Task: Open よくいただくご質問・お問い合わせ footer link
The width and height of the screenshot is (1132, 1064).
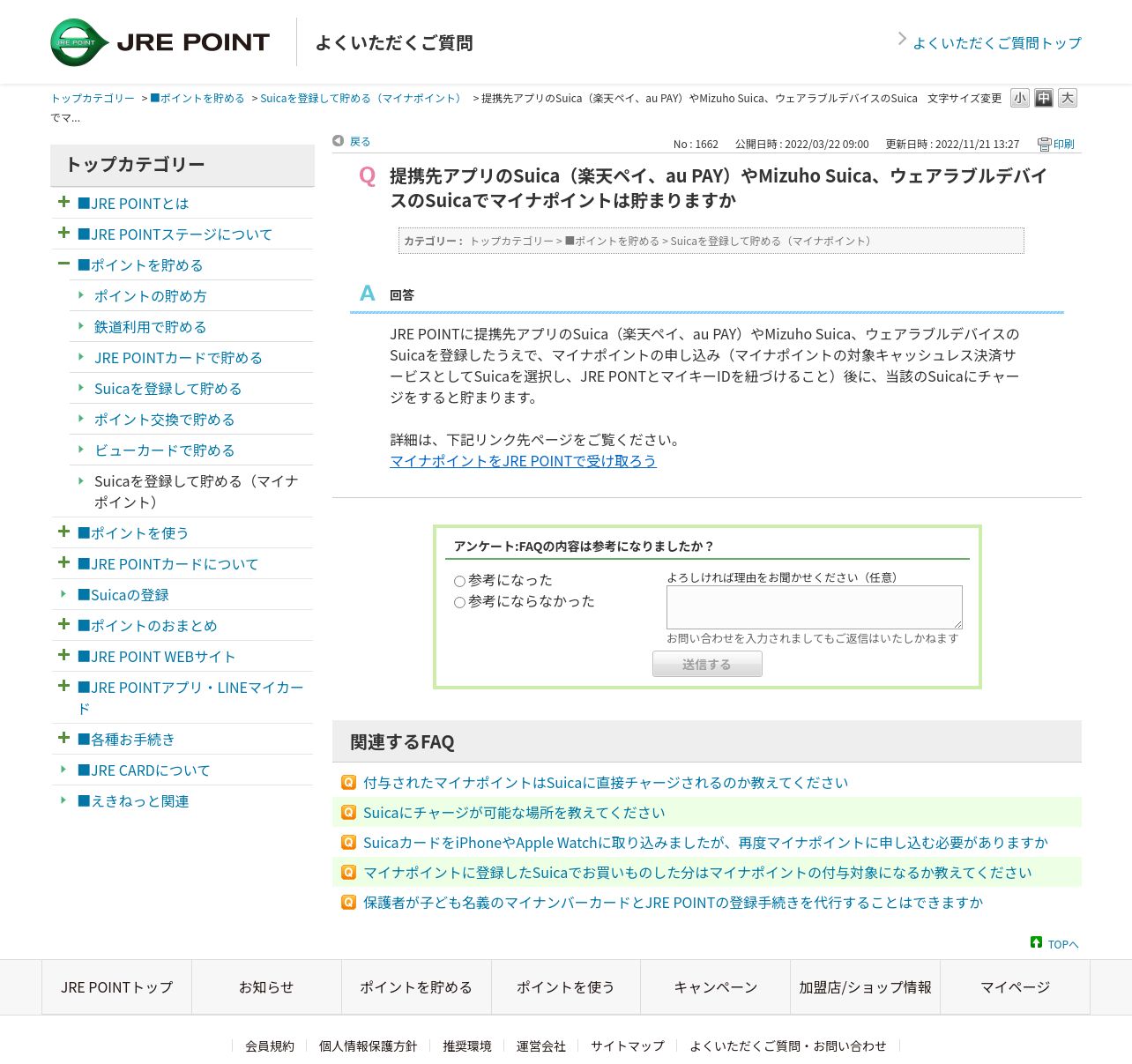Action: point(788,1045)
